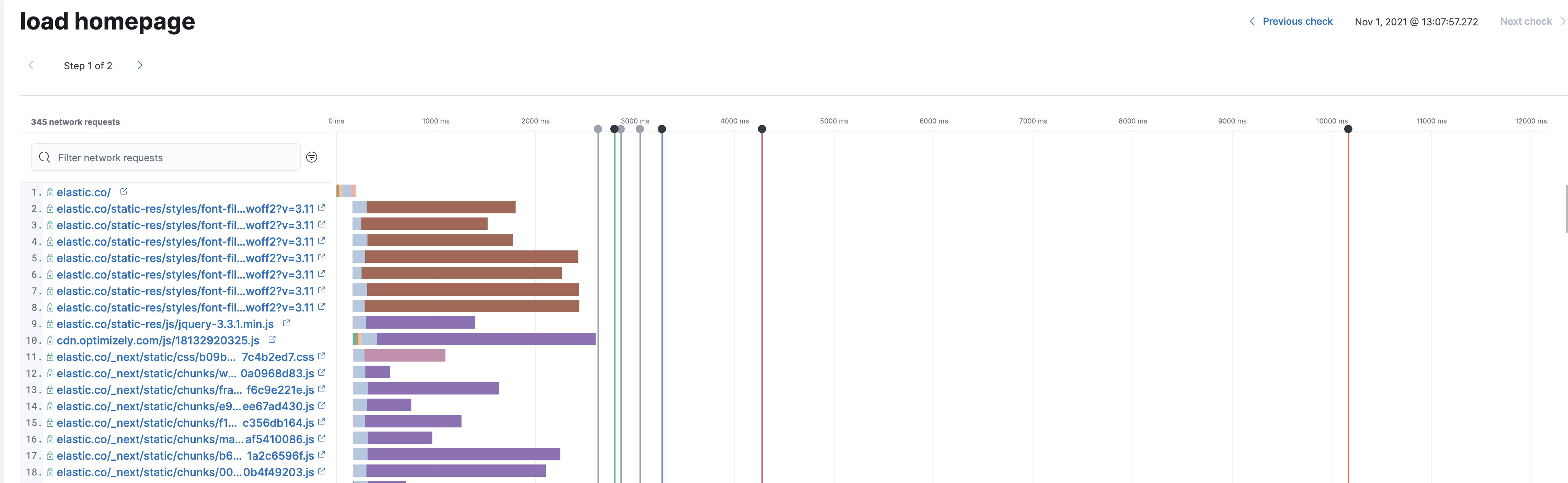This screenshot has height=483, width=1568.
Task: Open external link icon for row 8 font file
Action: 321,306
